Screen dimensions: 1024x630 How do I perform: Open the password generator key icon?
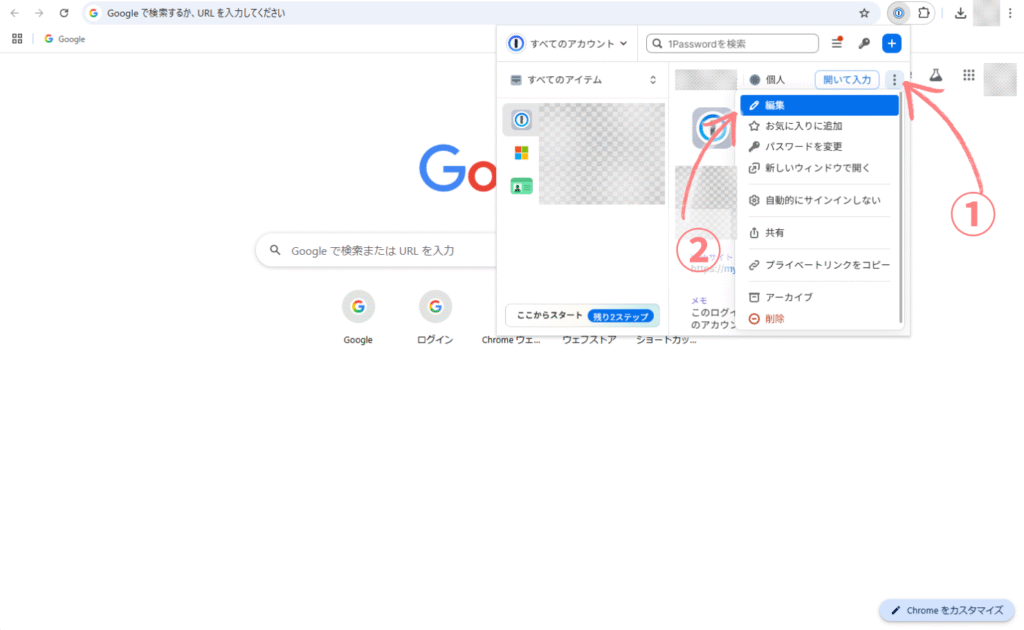pyautogui.click(x=864, y=43)
